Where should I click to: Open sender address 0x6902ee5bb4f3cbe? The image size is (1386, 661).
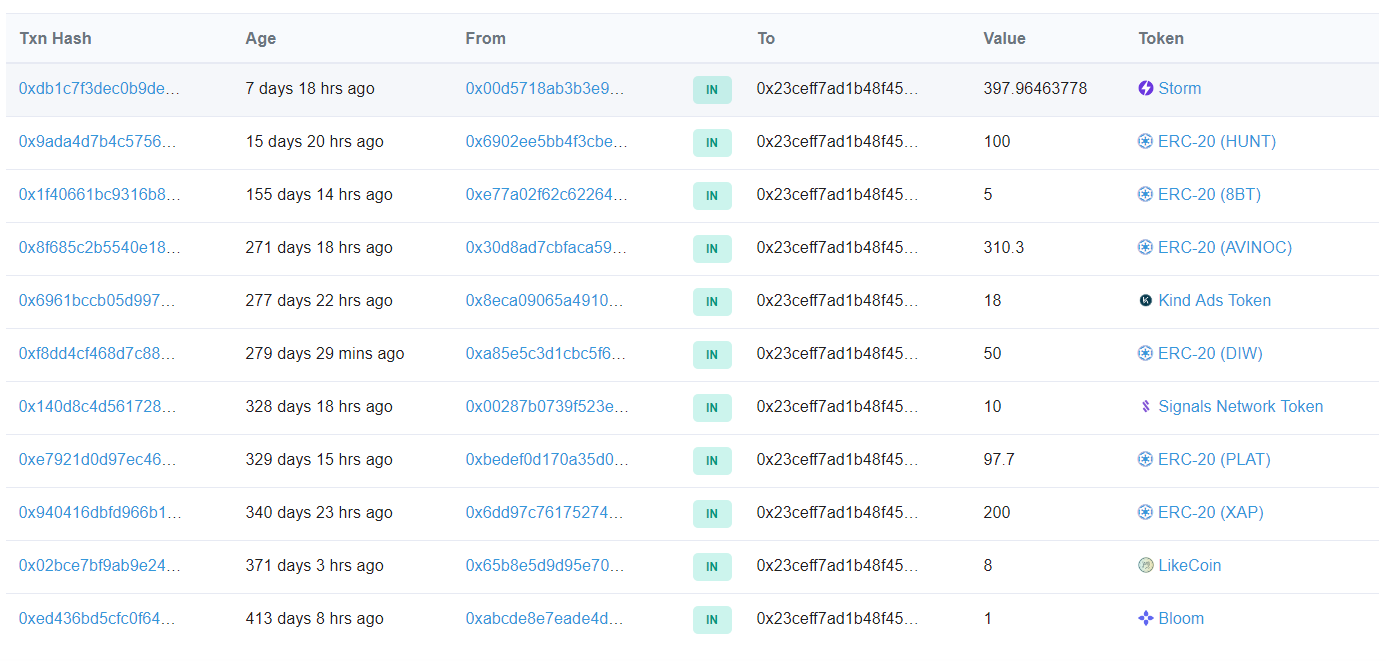click(x=547, y=141)
